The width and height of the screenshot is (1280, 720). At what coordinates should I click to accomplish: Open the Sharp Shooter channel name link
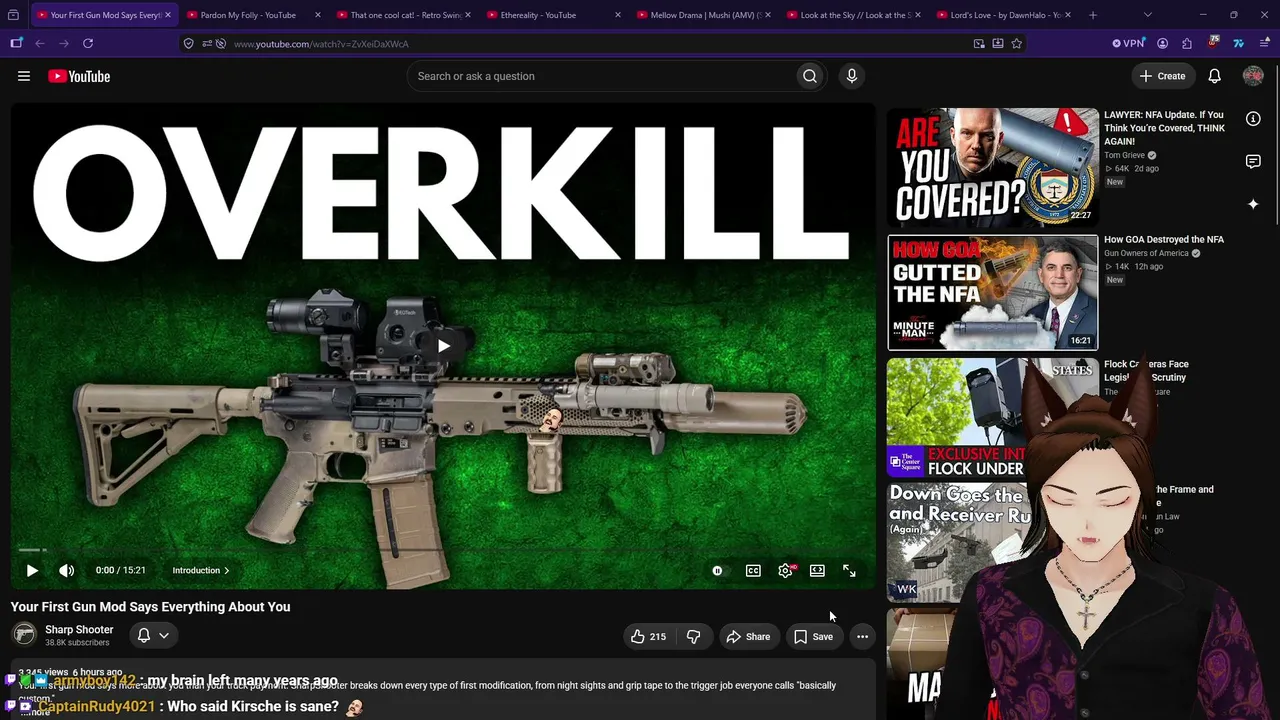coord(79,630)
